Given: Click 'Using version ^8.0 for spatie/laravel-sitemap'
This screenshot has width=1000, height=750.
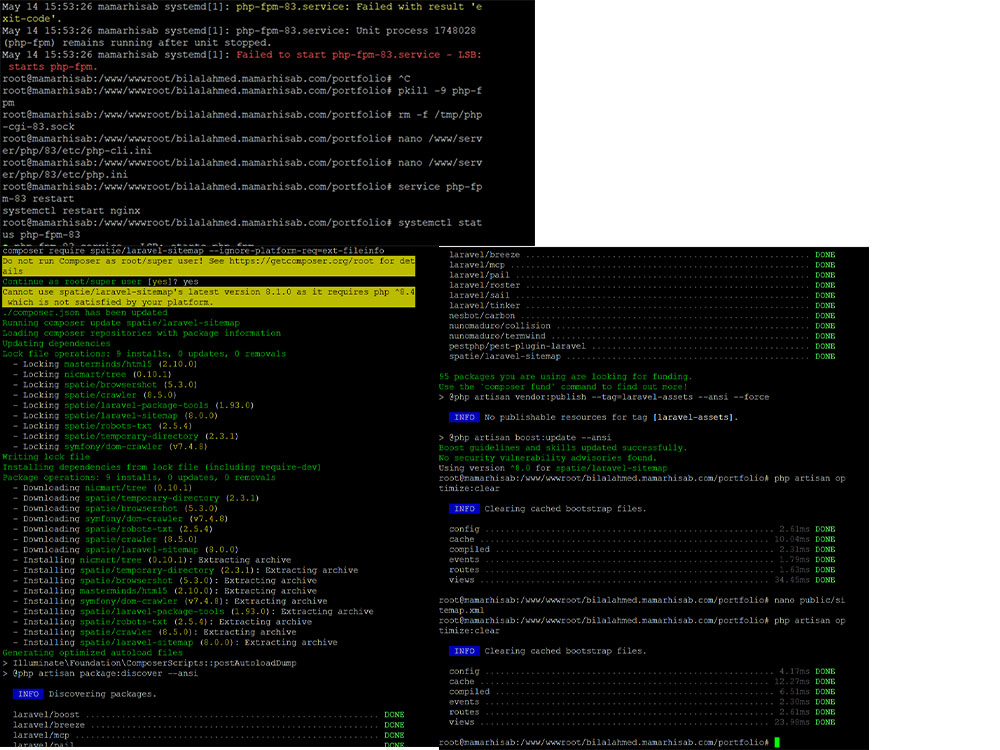Looking at the screenshot, I should click(x=553, y=468).
